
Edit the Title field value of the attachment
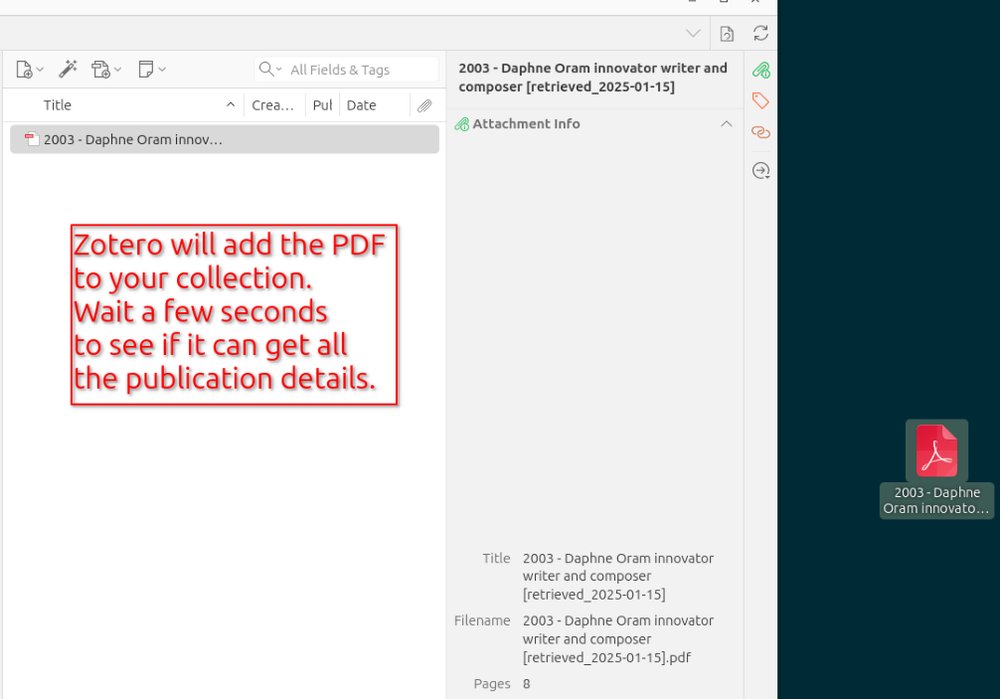click(618, 576)
